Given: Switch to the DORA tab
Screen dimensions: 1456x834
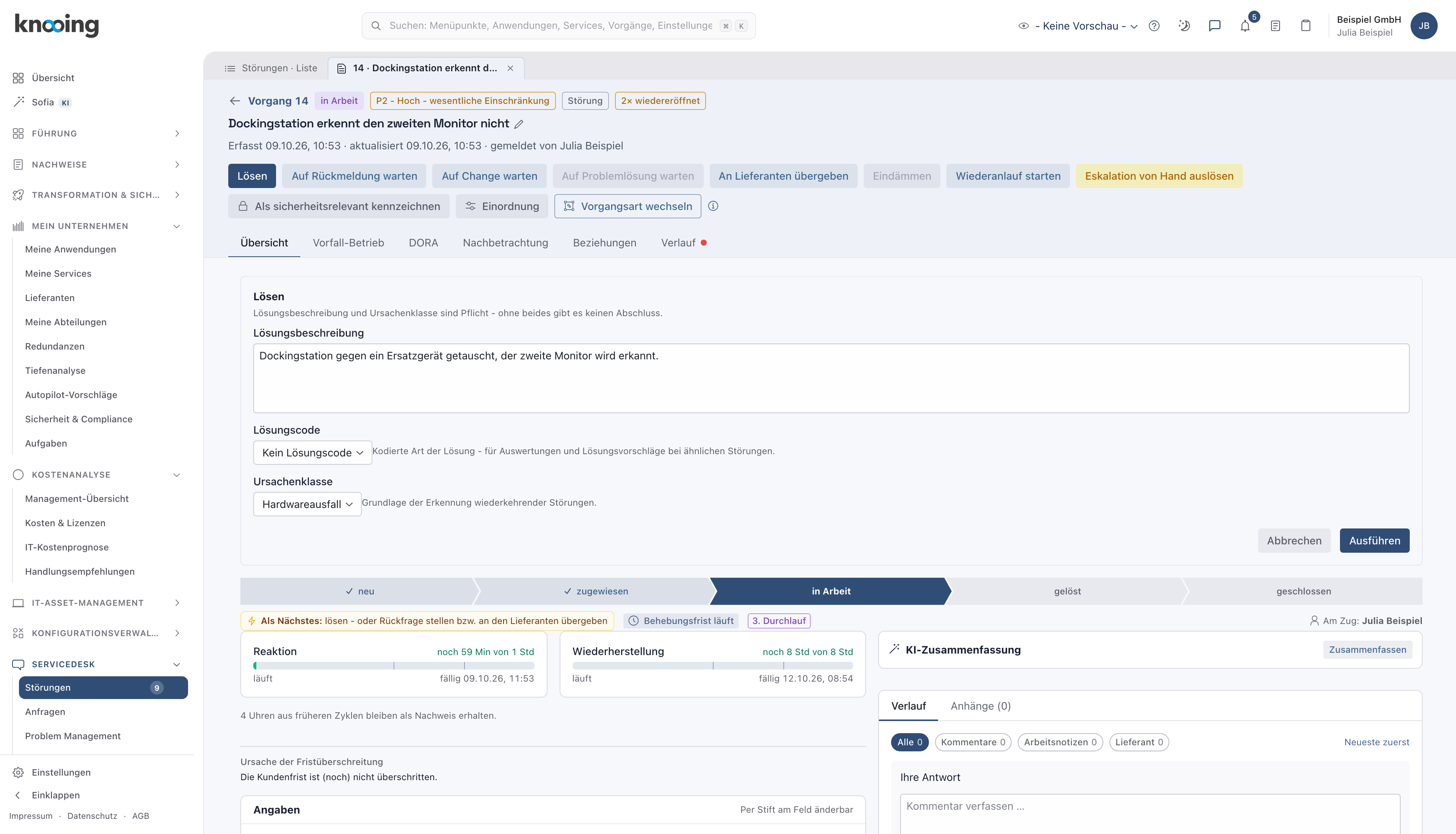Looking at the screenshot, I should tap(423, 243).
